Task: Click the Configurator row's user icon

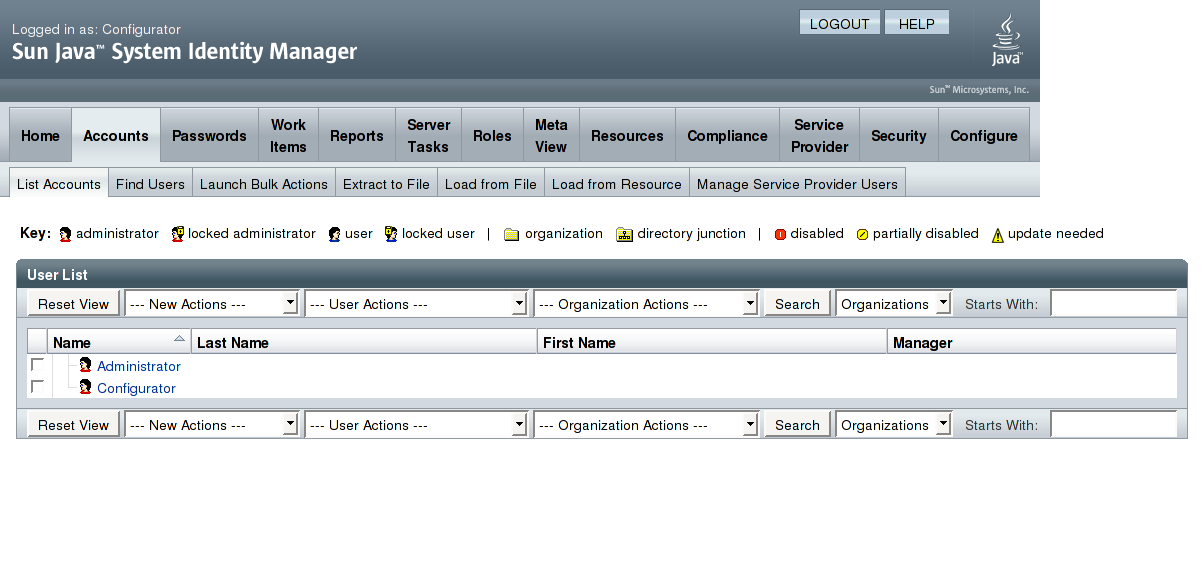Action: pyautogui.click(x=85, y=388)
